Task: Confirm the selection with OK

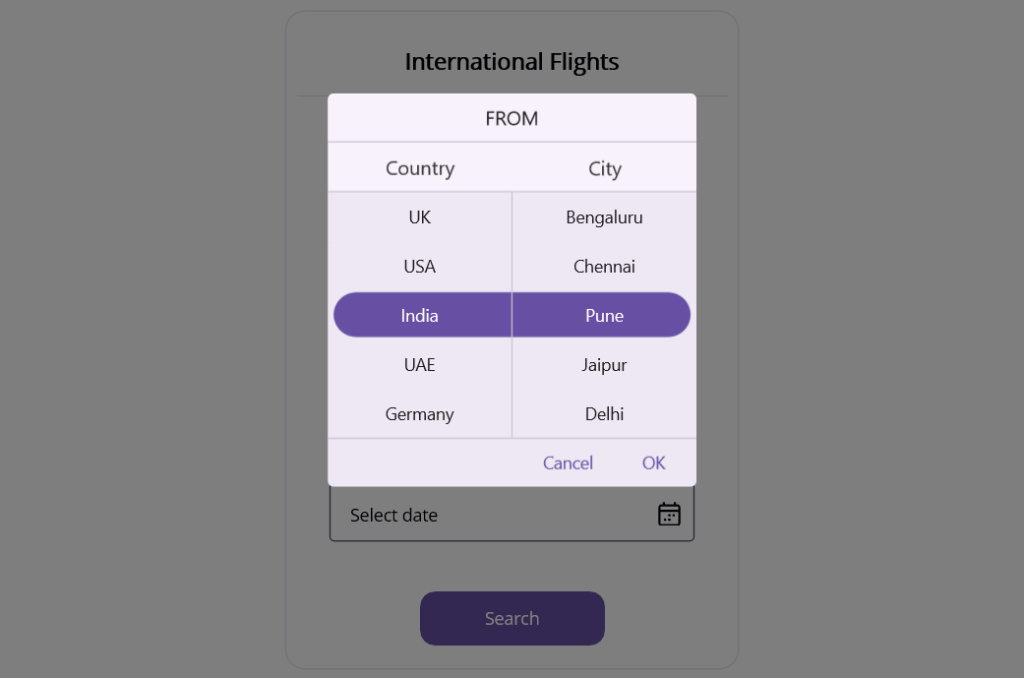Action: pos(653,462)
